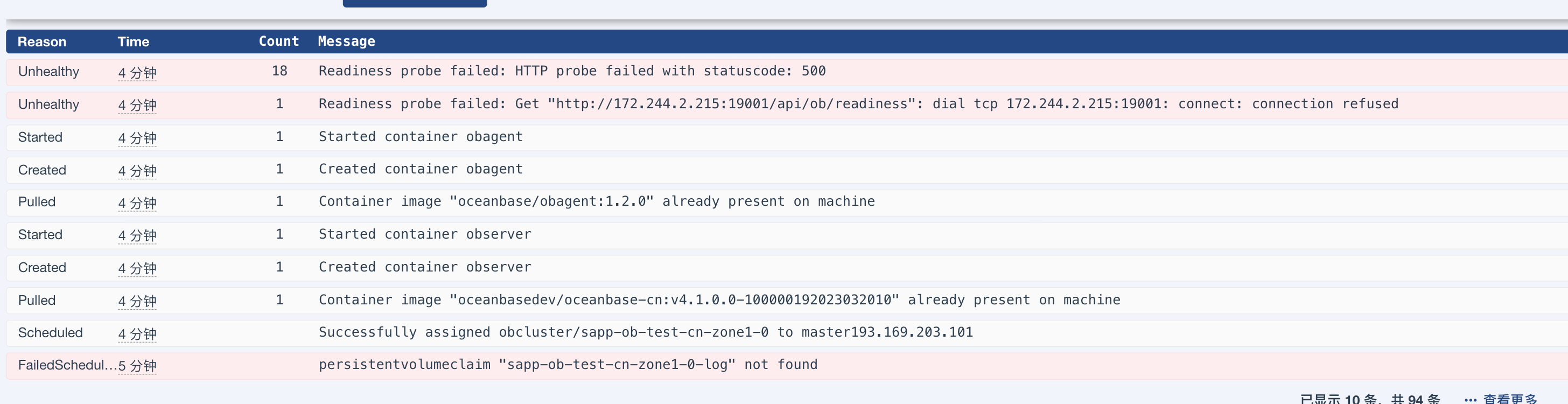Open the 4 分钟 time of the Scheduled event
This screenshot has height=404, width=1568.
tap(137, 334)
